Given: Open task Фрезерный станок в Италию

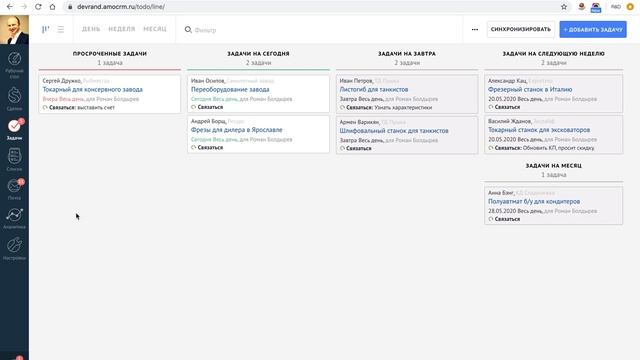Looking at the screenshot, I should point(530,89).
